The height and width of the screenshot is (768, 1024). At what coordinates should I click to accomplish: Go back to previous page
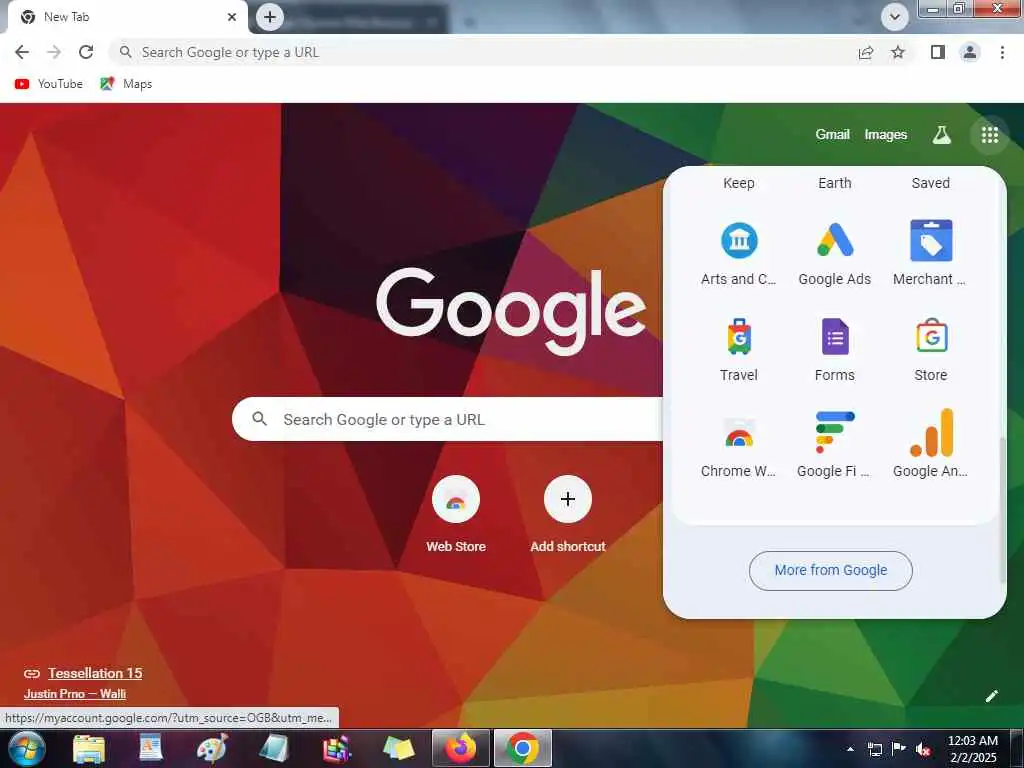[x=22, y=52]
